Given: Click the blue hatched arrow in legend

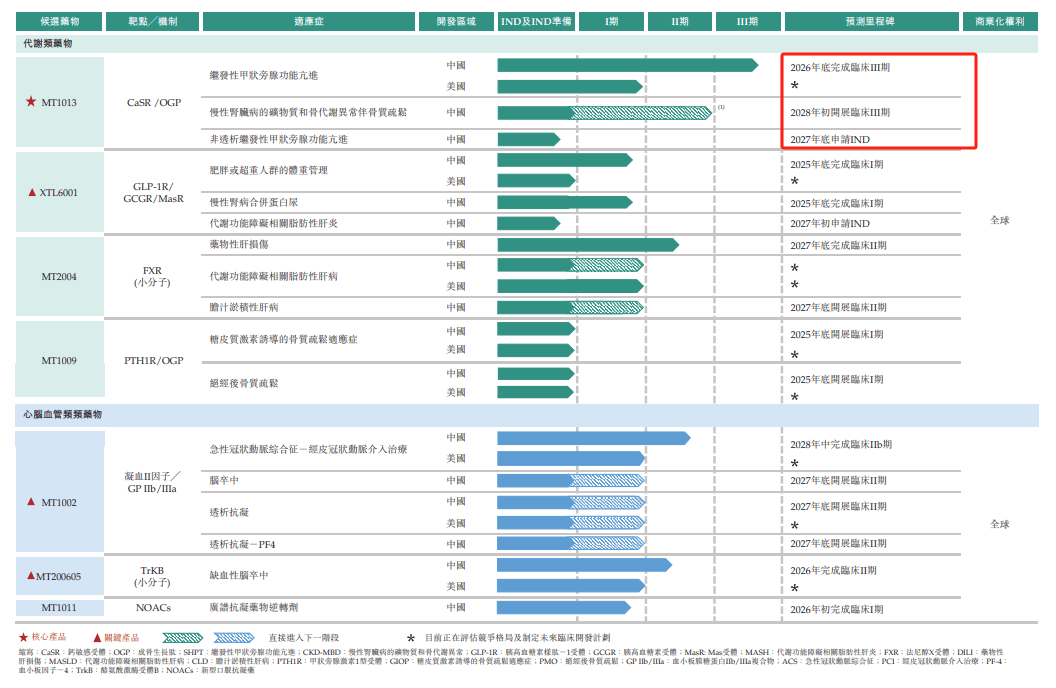Looking at the screenshot, I should click(236, 637).
